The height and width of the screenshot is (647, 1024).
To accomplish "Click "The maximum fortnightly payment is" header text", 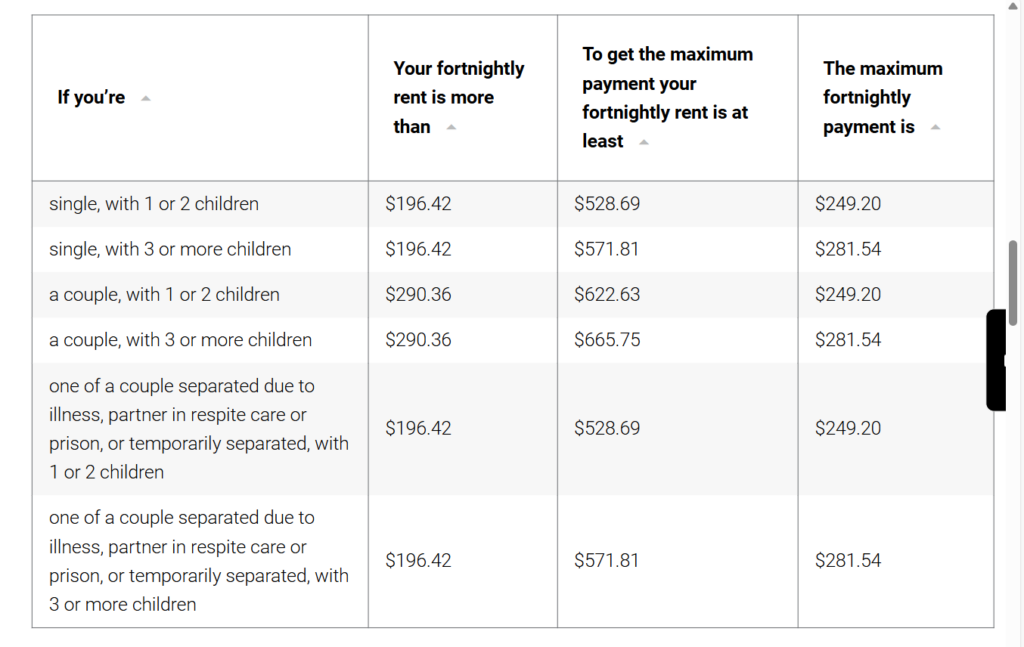I will coord(882,97).
